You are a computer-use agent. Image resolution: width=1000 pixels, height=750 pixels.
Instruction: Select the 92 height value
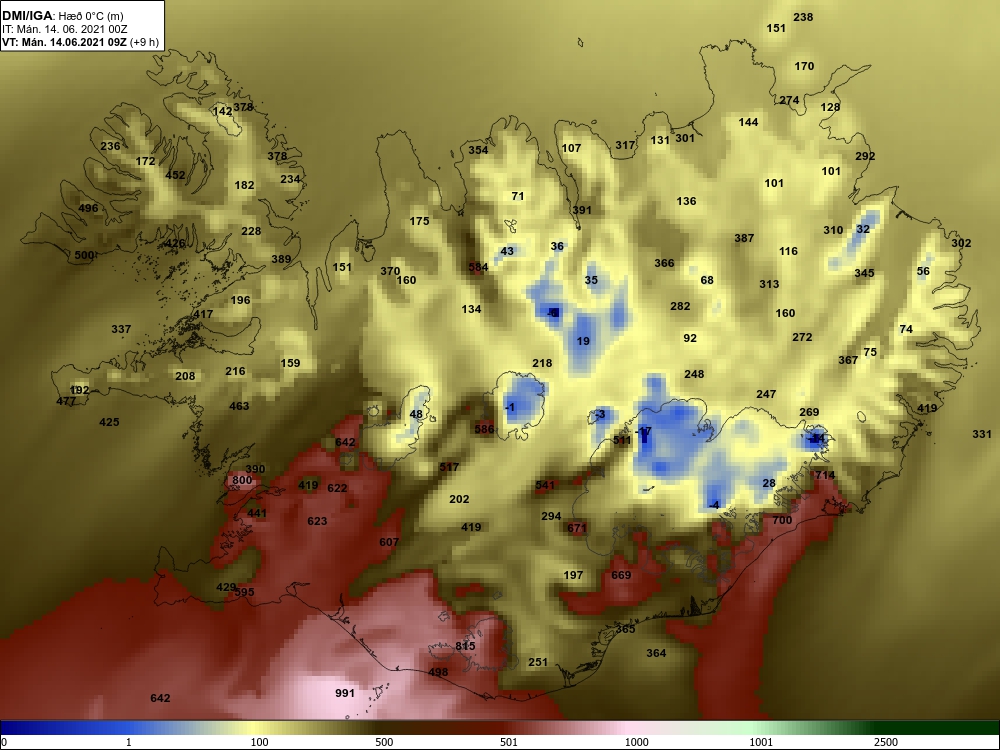pyautogui.click(x=690, y=339)
